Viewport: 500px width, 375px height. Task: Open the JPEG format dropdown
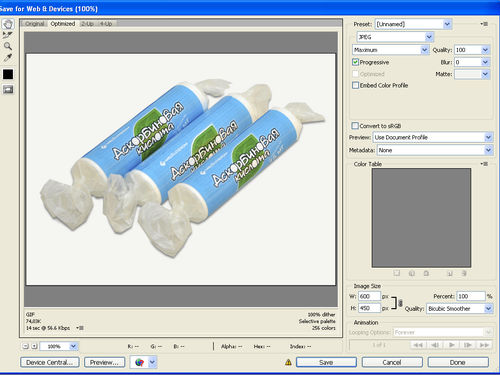click(395, 37)
